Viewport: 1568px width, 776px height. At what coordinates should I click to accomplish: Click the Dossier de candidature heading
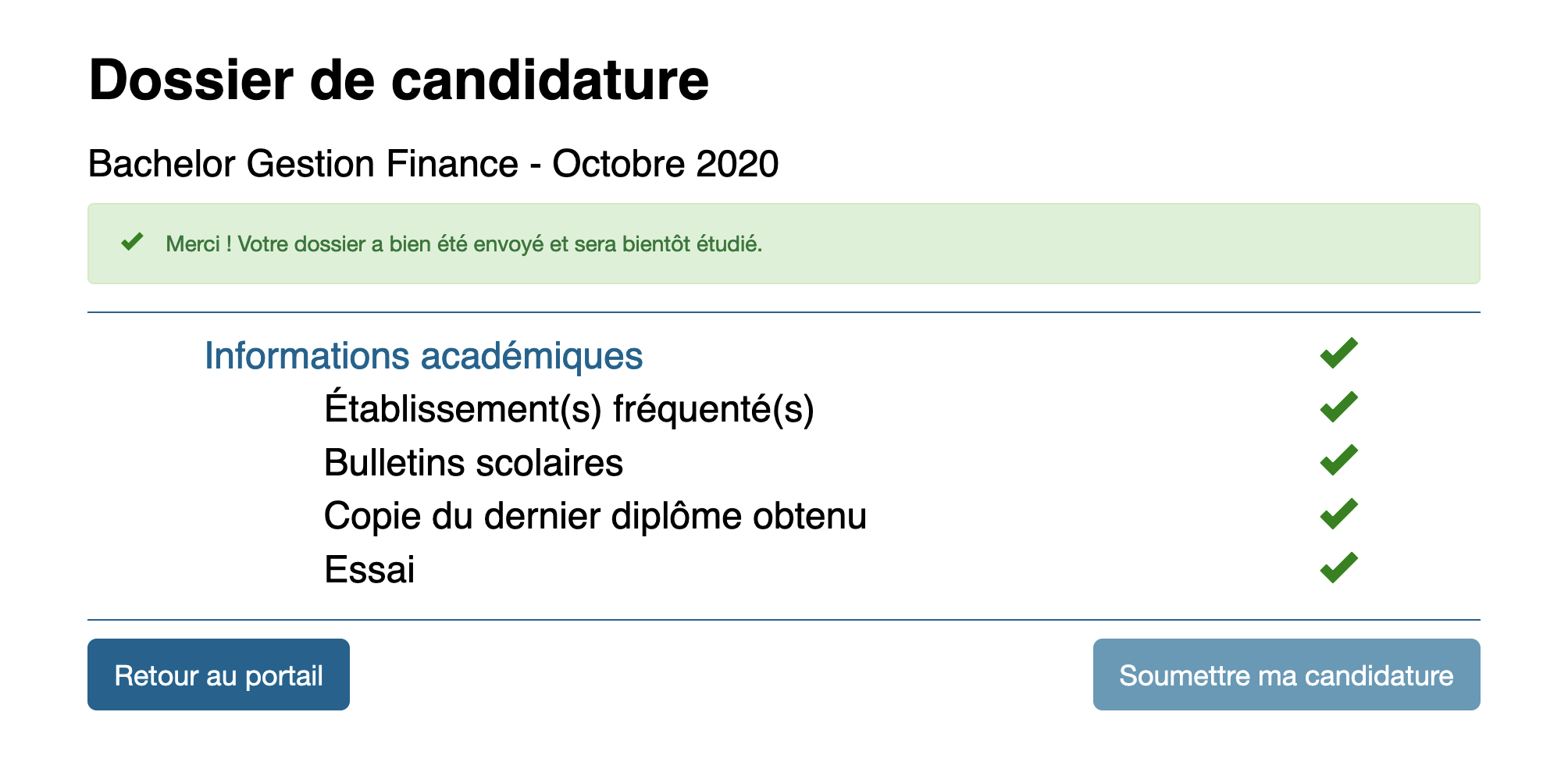click(398, 80)
